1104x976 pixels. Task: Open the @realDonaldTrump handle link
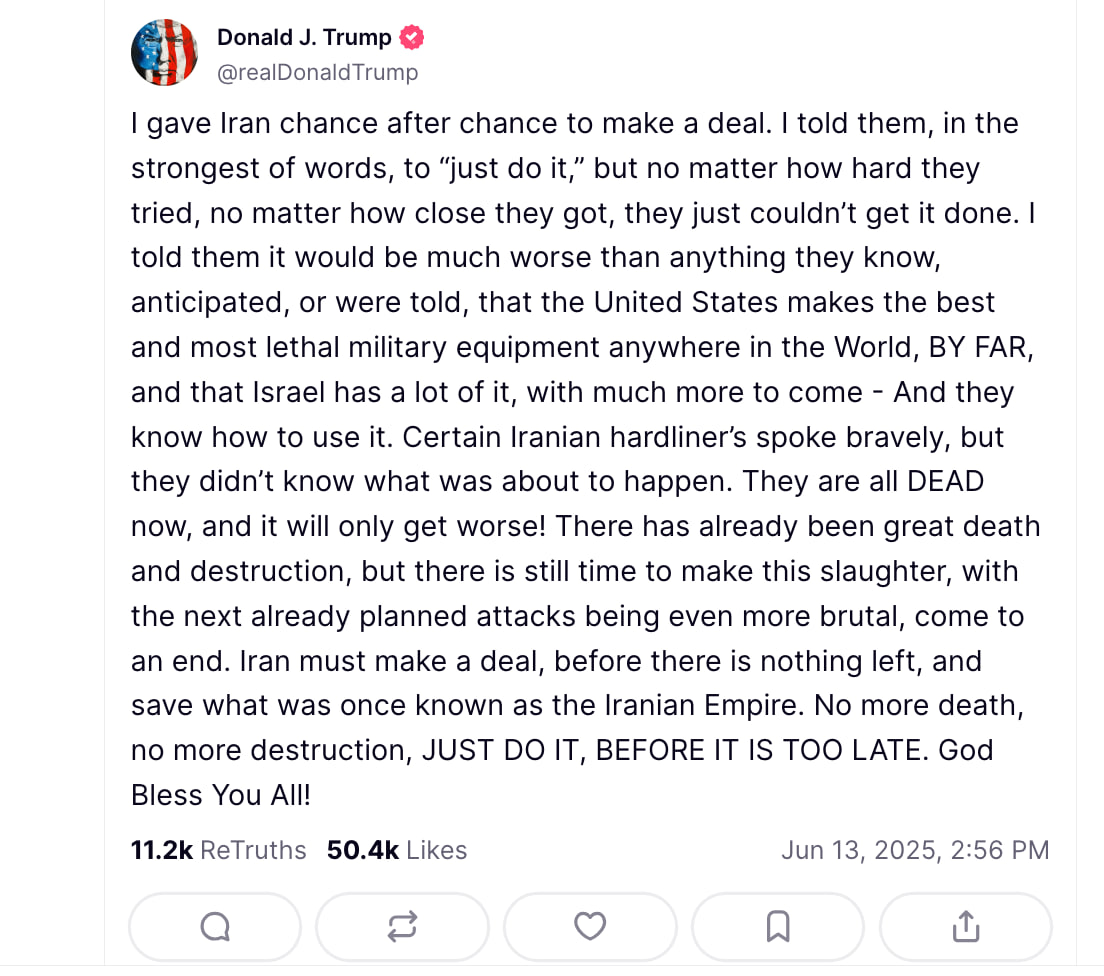point(318,73)
